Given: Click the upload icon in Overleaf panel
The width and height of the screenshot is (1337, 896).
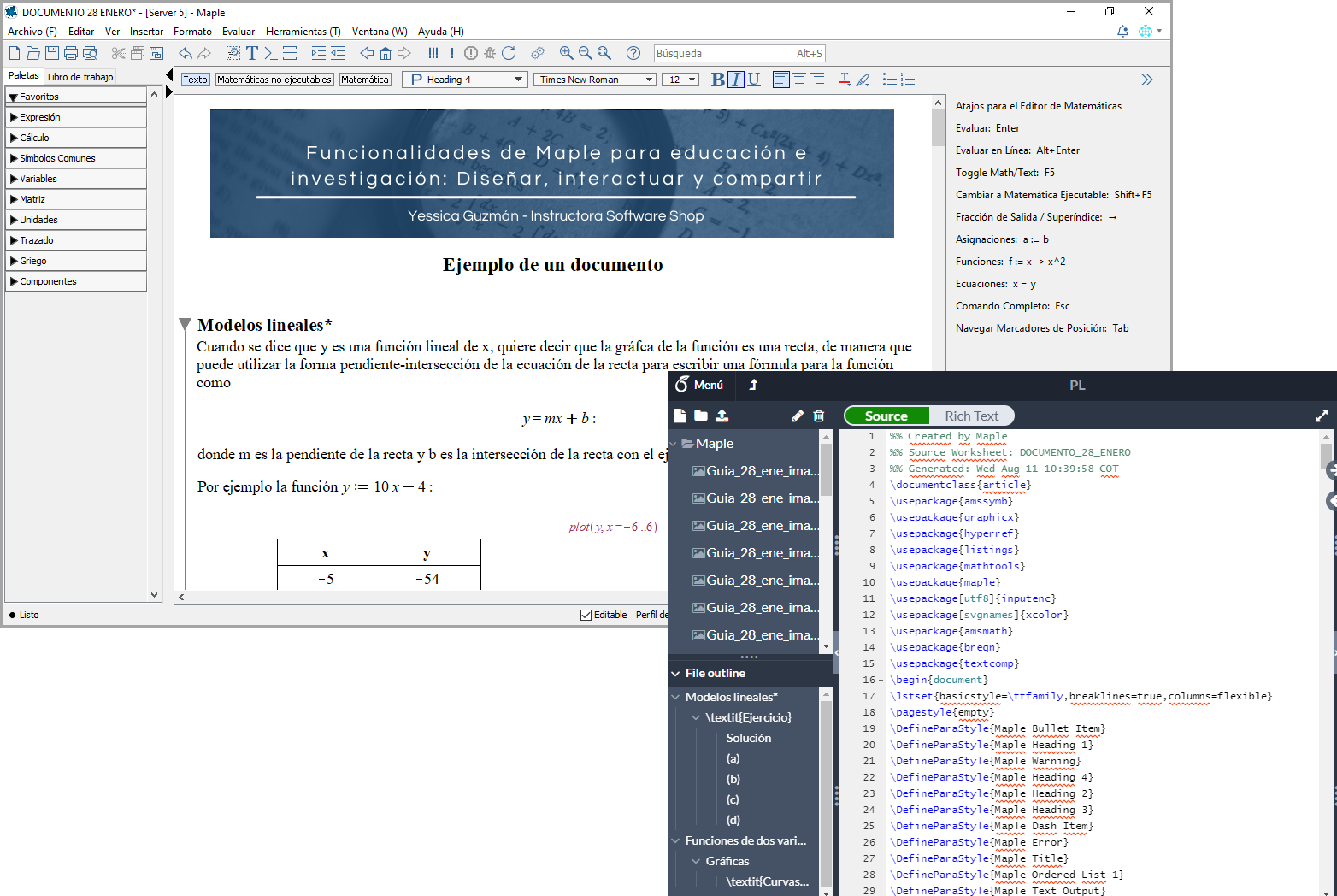Looking at the screenshot, I should click(722, 416).
